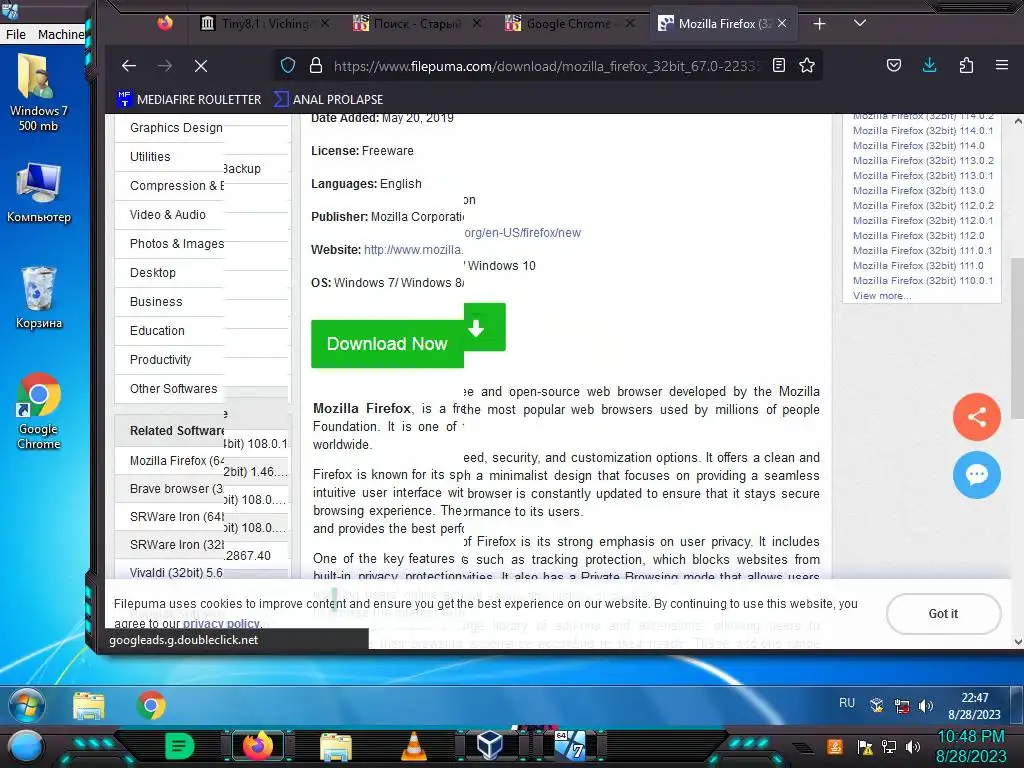
Task: Open Mozilla Firefox (32bit) 114.0.1 version
Action: tap(923, 131)
